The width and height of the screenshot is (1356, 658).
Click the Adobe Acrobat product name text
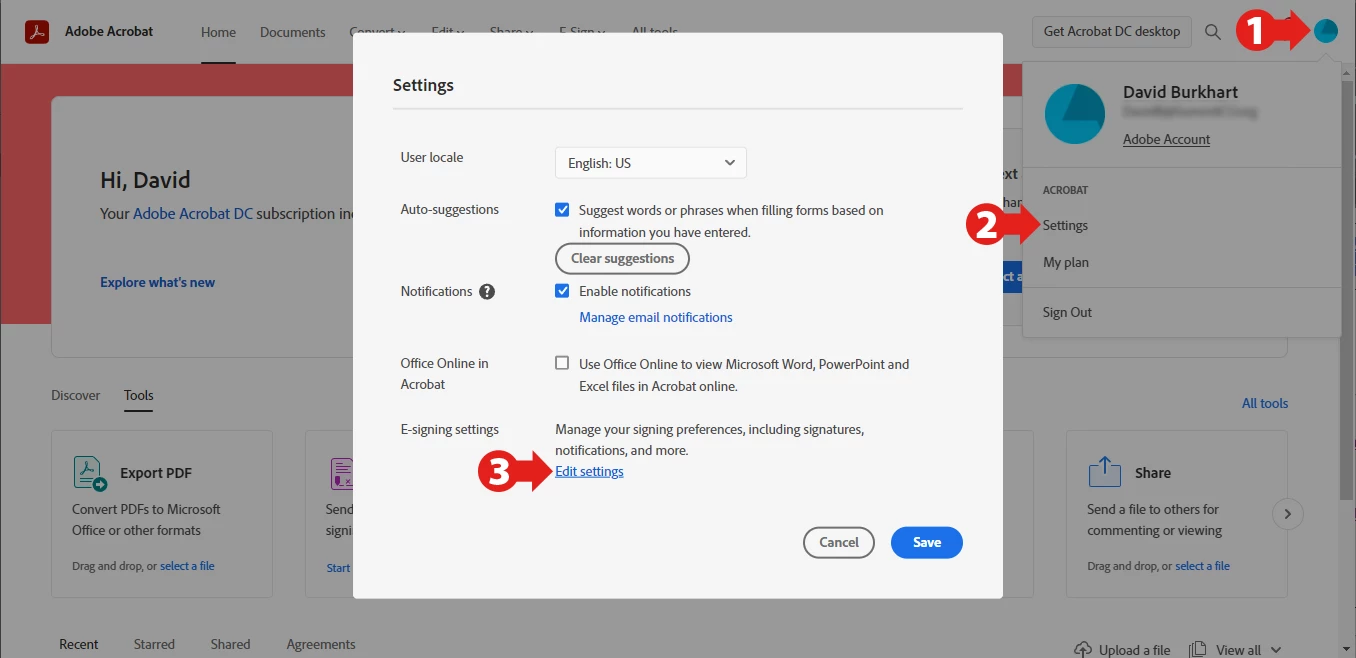click(109, 31)
